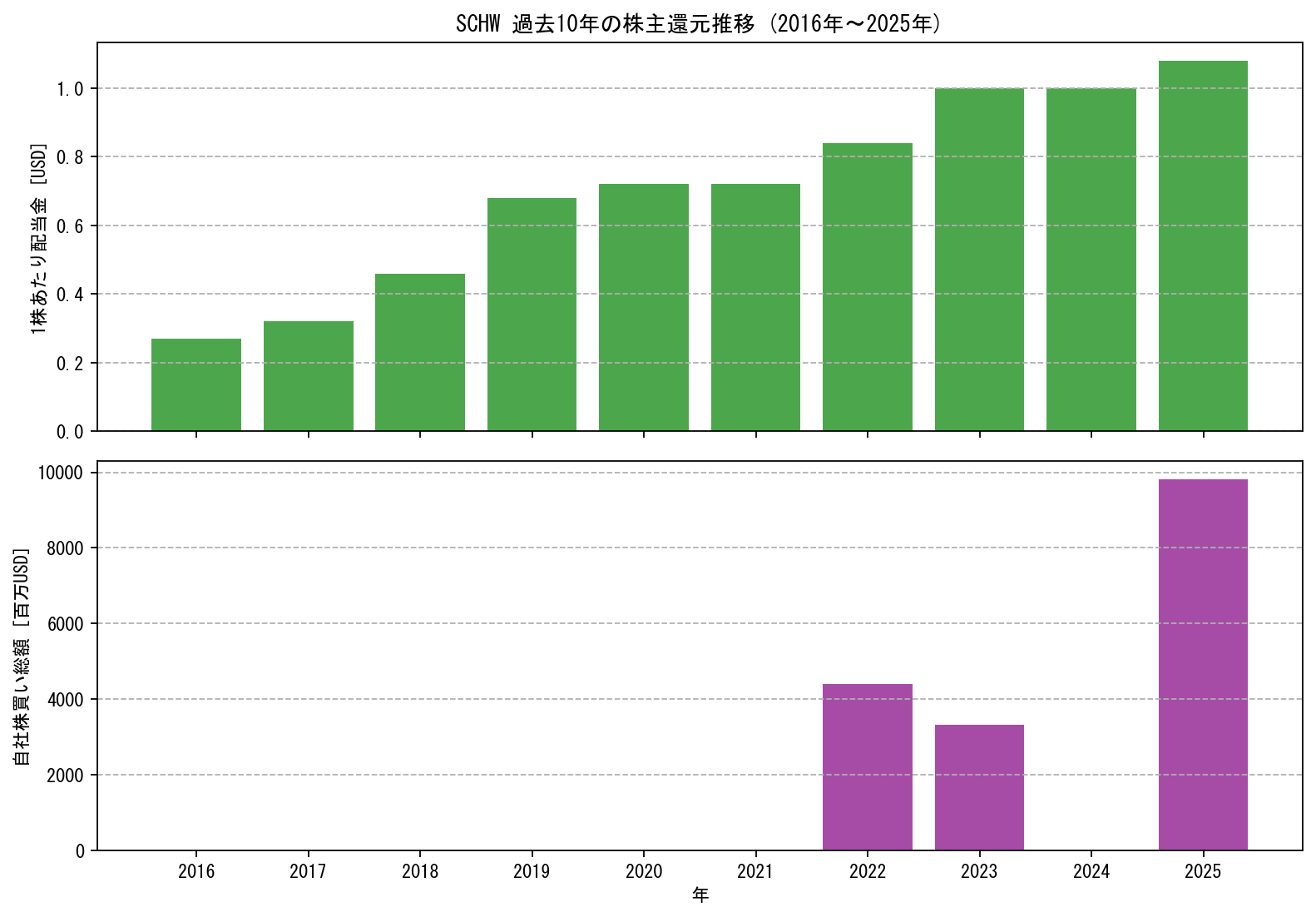This screenshot has height=917, width=1316.
Task: Click the green 2021 dividend bar
Action: [x=756, y=308]
